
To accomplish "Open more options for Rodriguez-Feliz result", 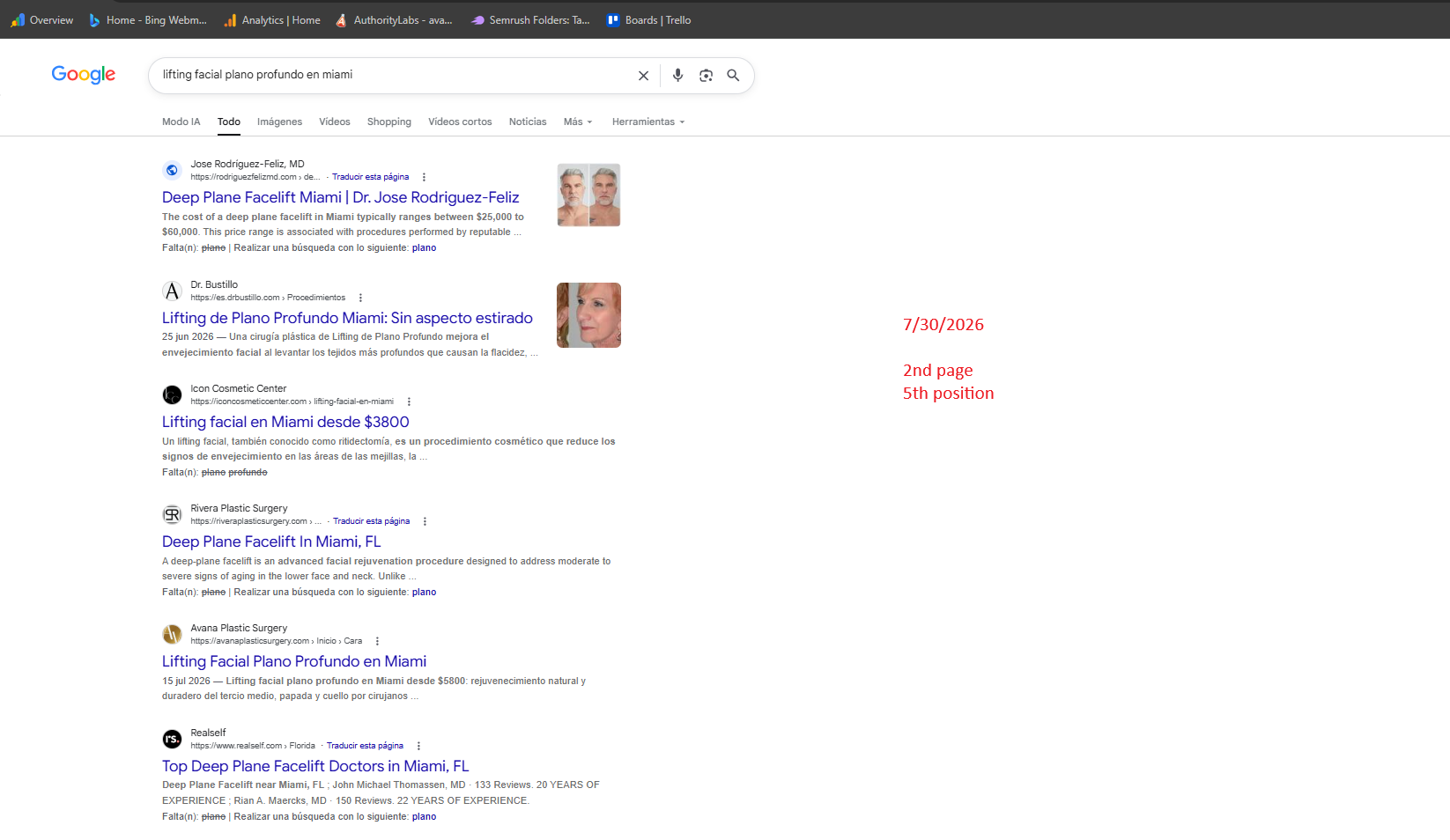I will point(424,177).
